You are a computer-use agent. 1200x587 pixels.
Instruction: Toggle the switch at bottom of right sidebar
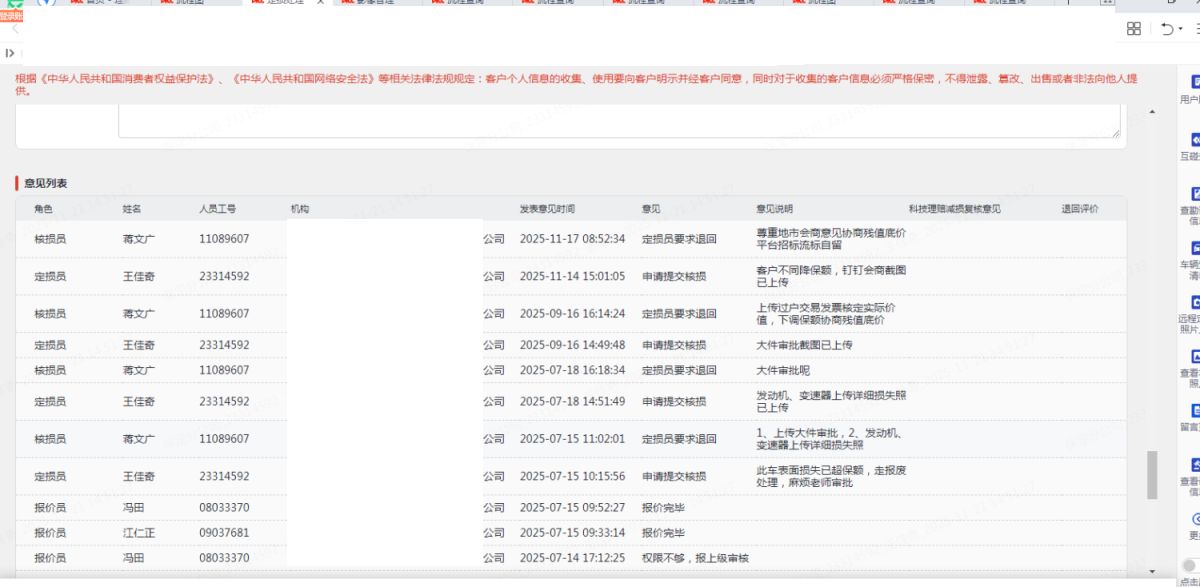(1191, 565)
